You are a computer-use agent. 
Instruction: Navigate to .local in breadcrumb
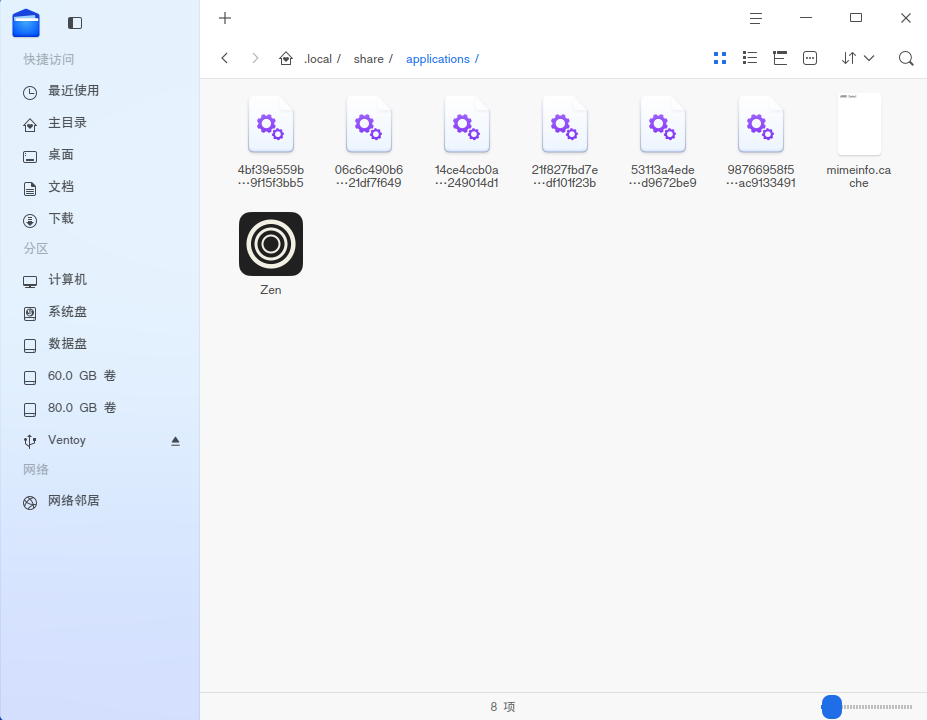318,59
